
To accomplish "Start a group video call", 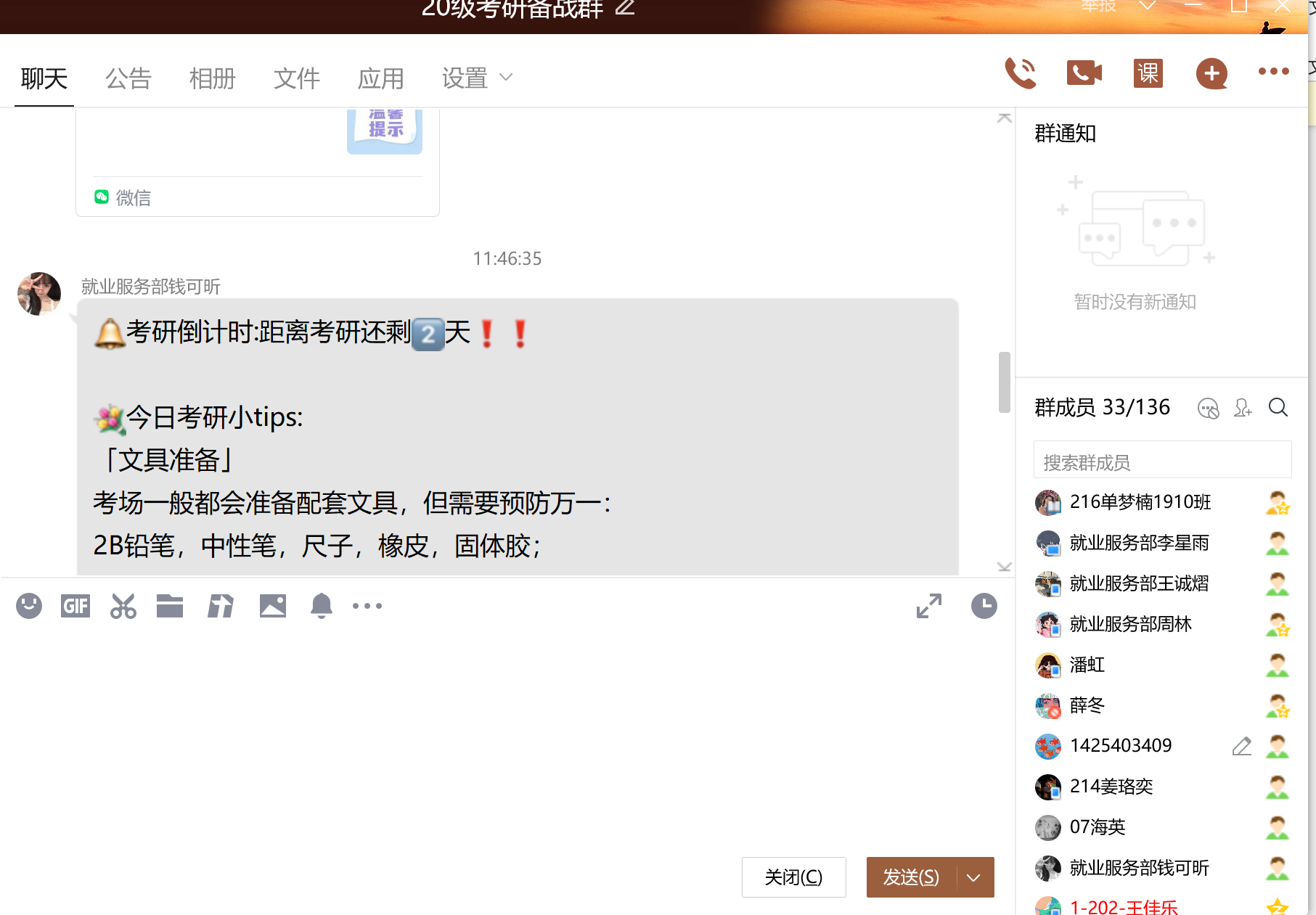I will [x=1084, y=73].
